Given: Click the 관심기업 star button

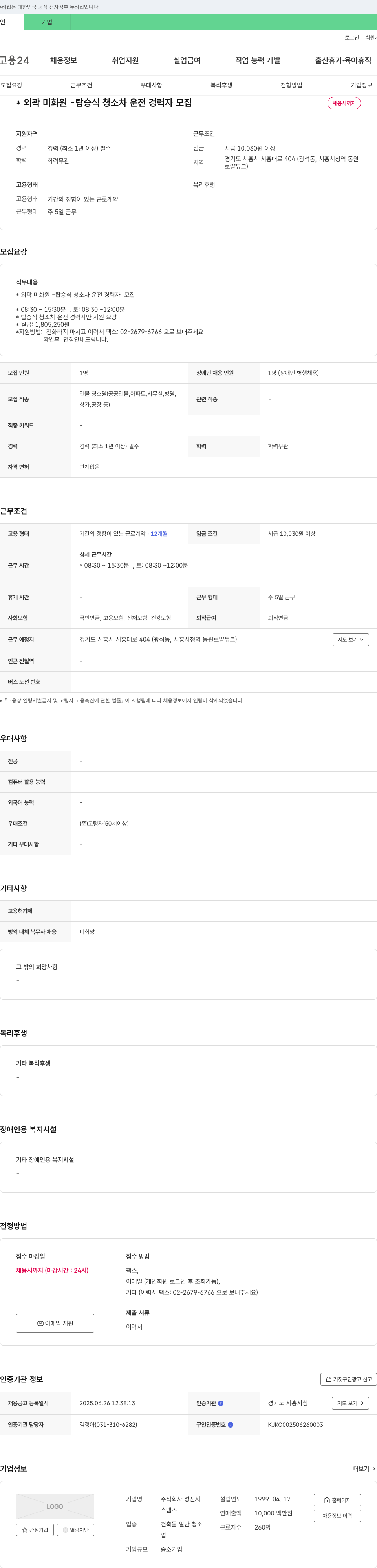Looking at the screenshot, I should point(35,1530).
